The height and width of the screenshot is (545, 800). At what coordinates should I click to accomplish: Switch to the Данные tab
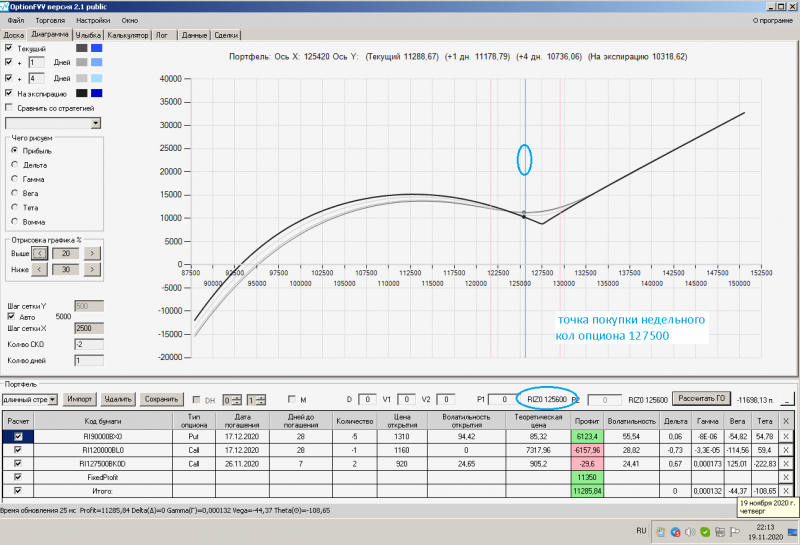point(194,35)
